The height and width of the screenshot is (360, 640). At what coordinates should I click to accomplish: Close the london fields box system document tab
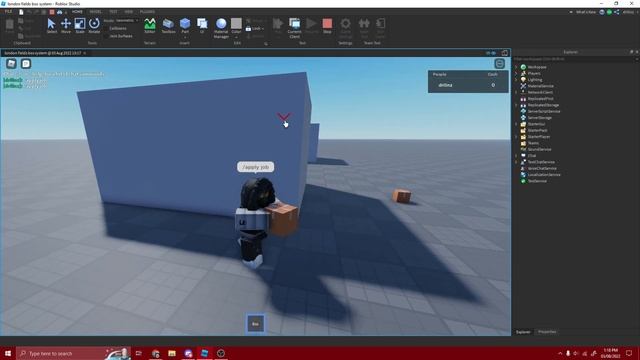pos(85,53)
